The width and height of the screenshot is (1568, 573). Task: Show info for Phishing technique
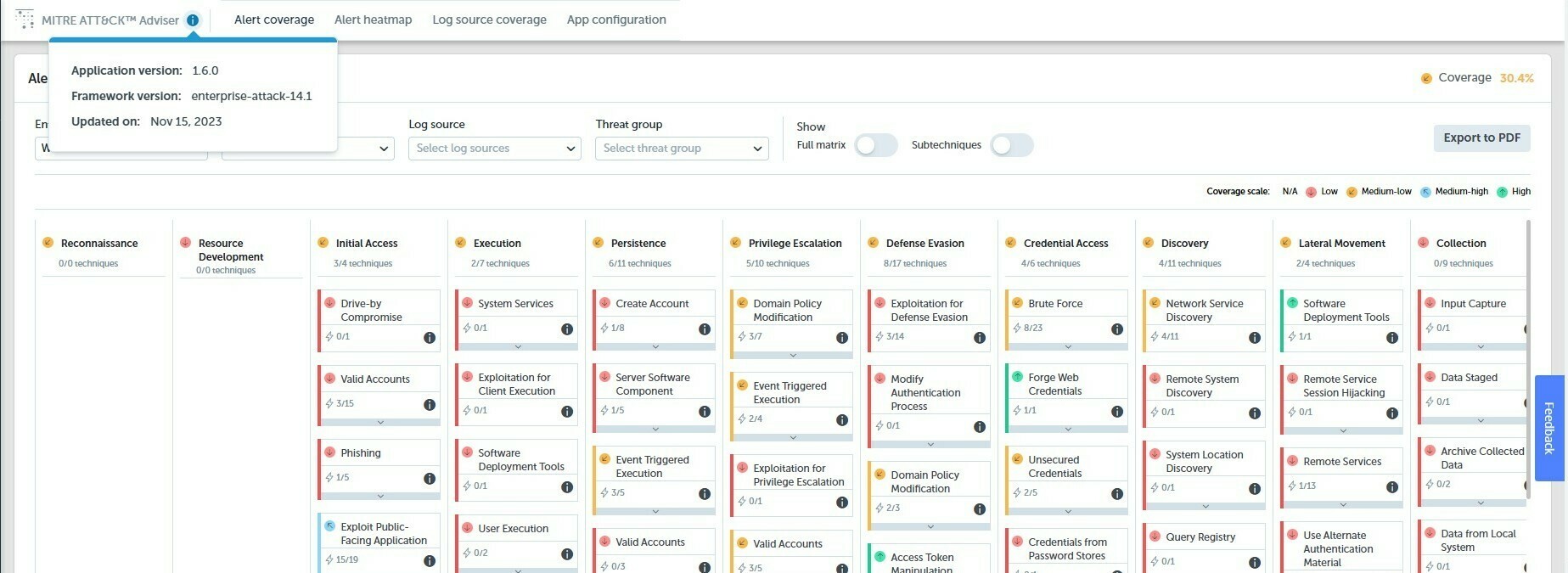[x=430, y=479]
